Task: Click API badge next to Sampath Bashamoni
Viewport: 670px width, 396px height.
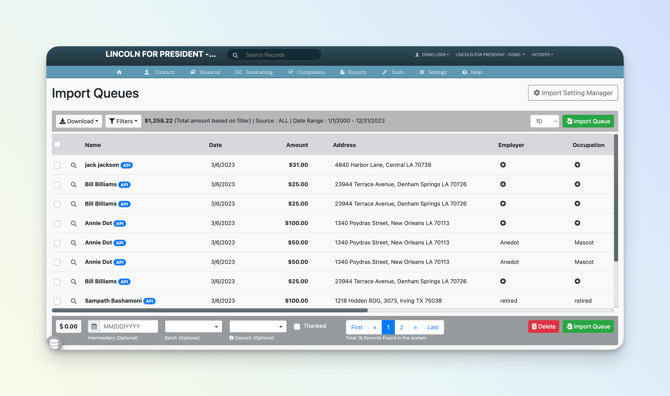Action: click(149, 301)
